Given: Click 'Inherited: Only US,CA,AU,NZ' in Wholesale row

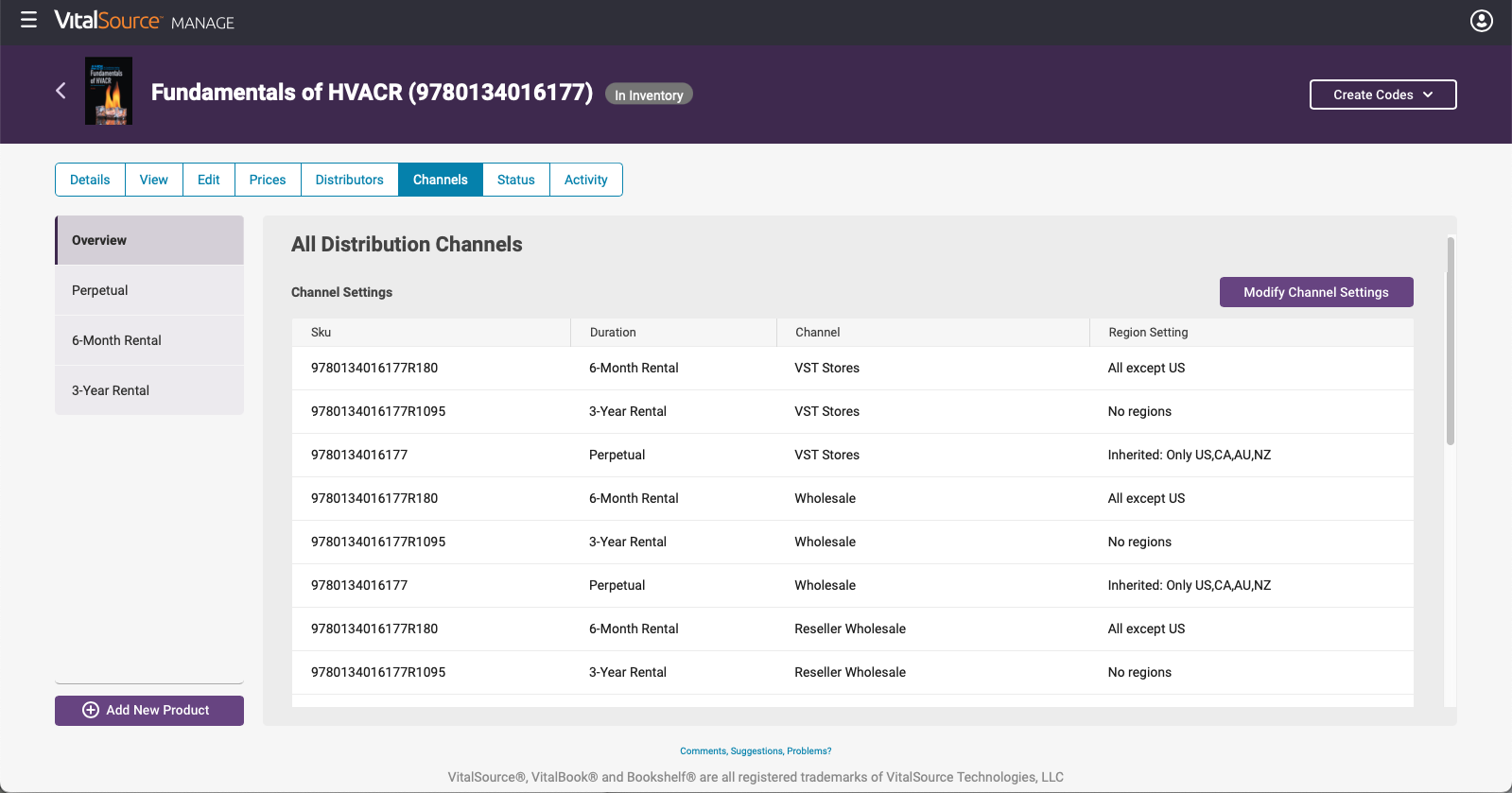Looking at the screenshot, I should tap(1190, 585).
